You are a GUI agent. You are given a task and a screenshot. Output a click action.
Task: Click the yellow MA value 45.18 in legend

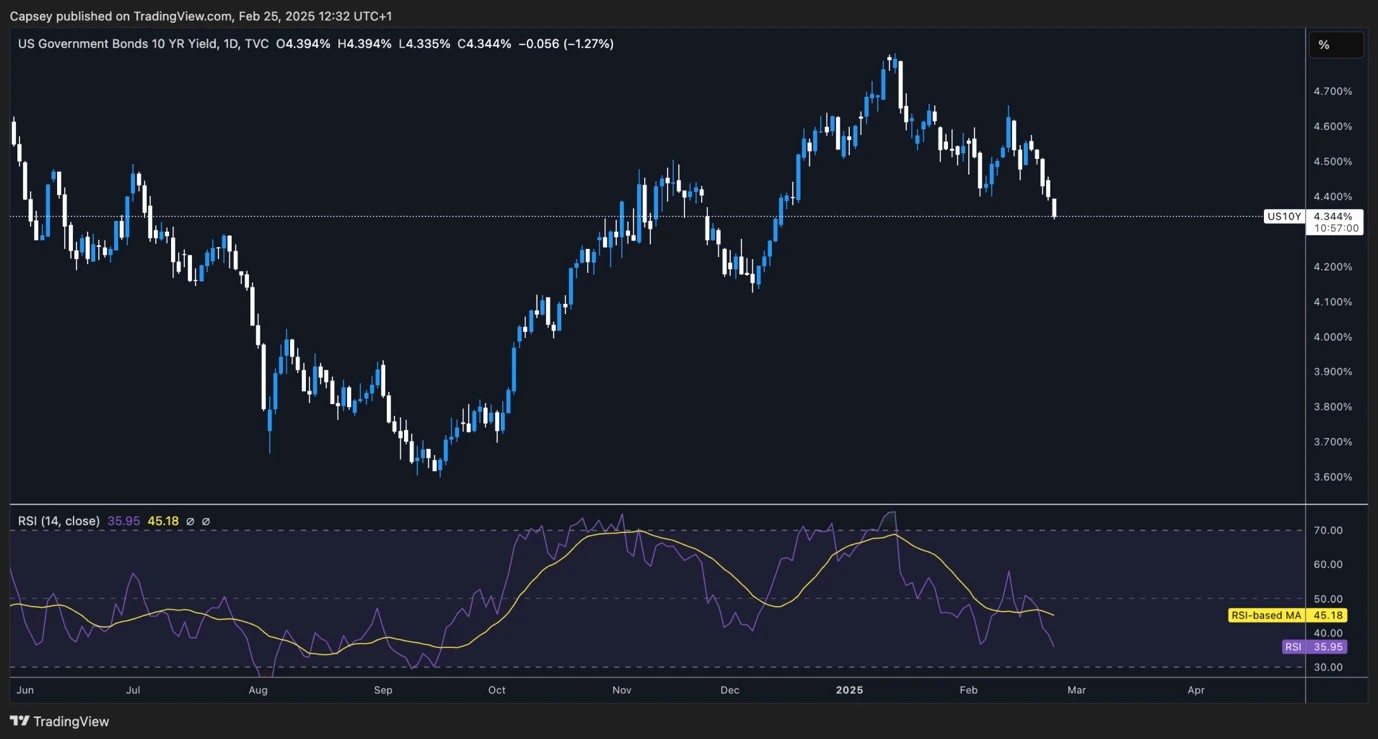point(163,521)
